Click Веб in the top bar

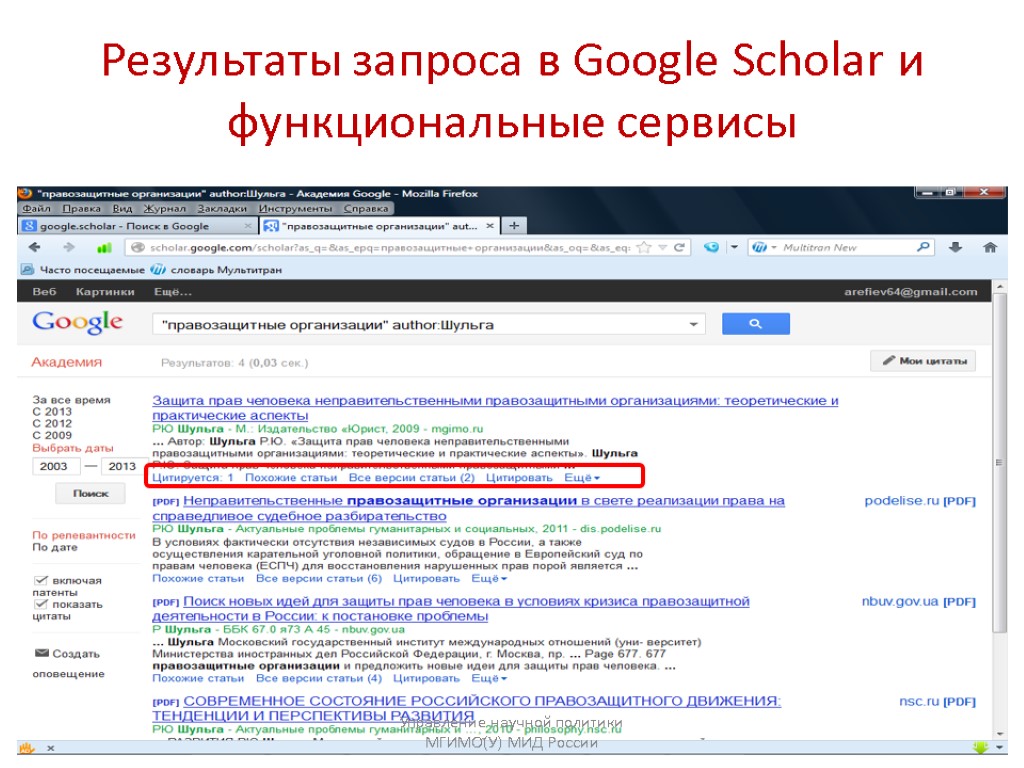[44, 292]
